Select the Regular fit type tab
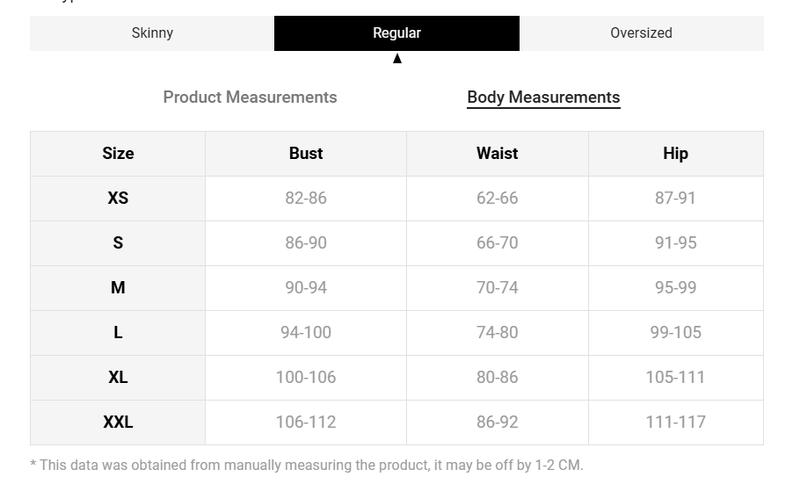The image size is (800, 484). click(397, 33)
